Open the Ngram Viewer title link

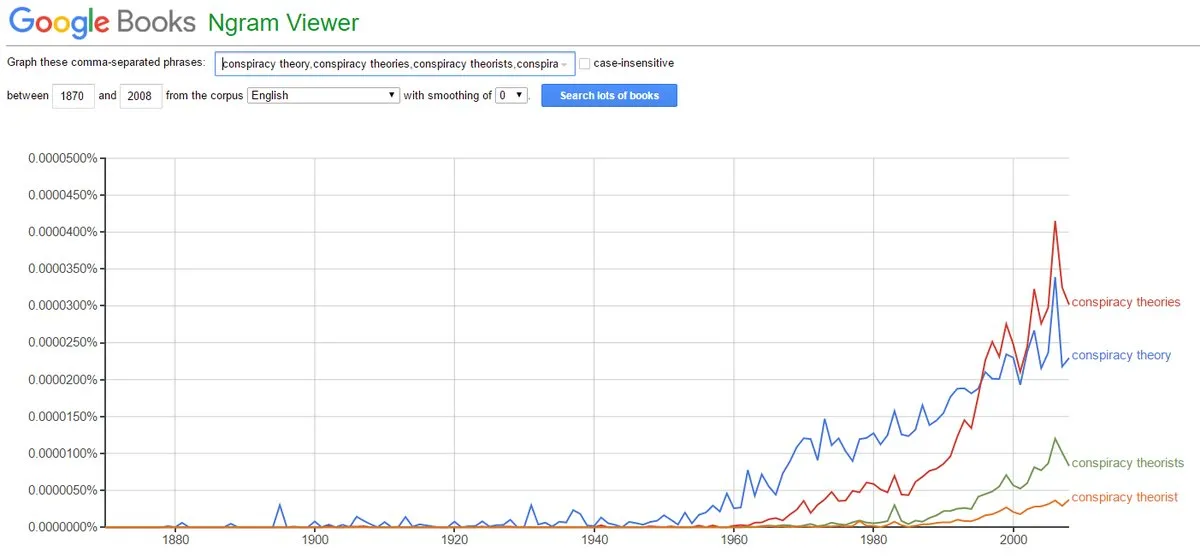(x=283, y=22)
